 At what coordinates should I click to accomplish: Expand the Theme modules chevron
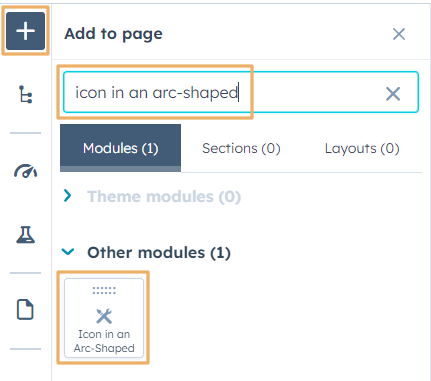pos(68,196)
